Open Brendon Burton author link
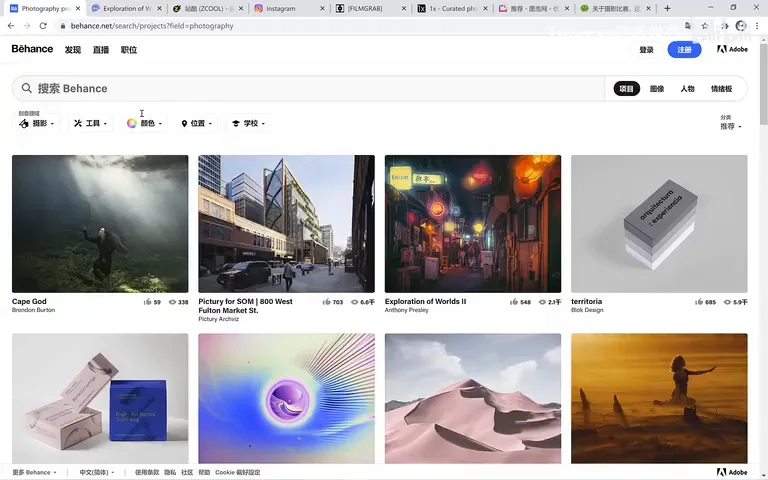768x480 pixels. (x=33, y=310)
